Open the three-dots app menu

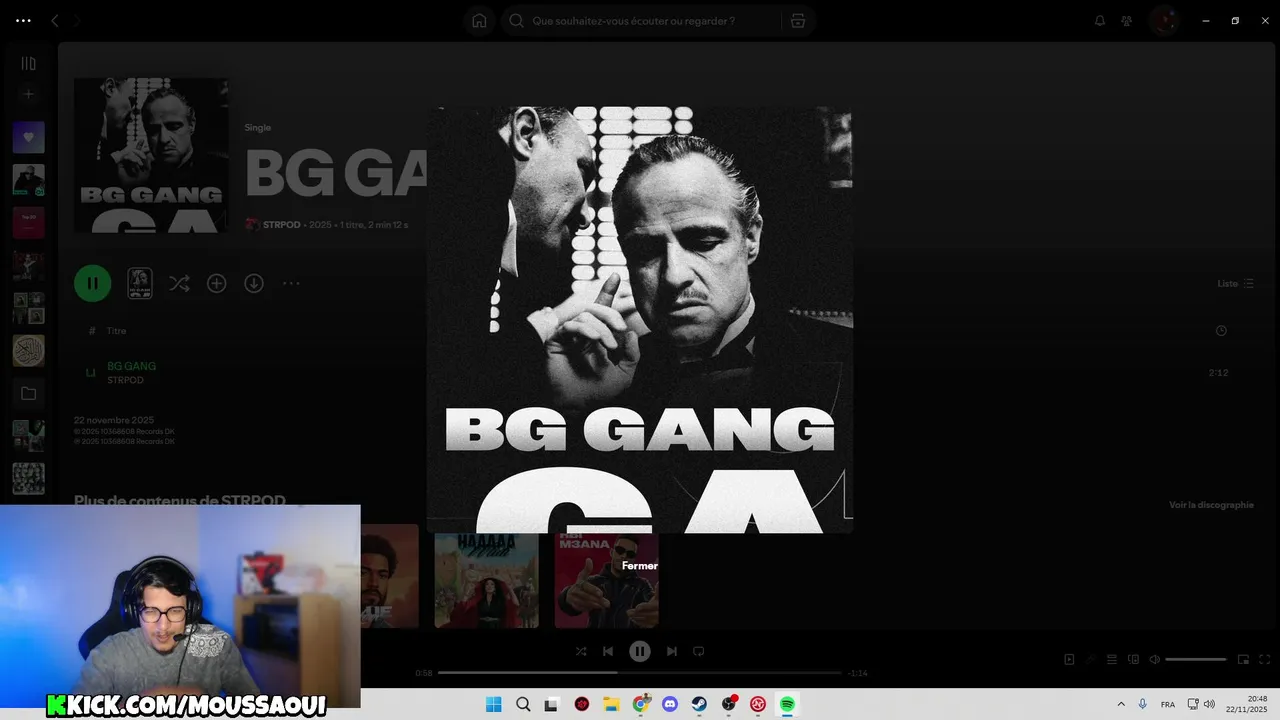click(x=23, y=21)
